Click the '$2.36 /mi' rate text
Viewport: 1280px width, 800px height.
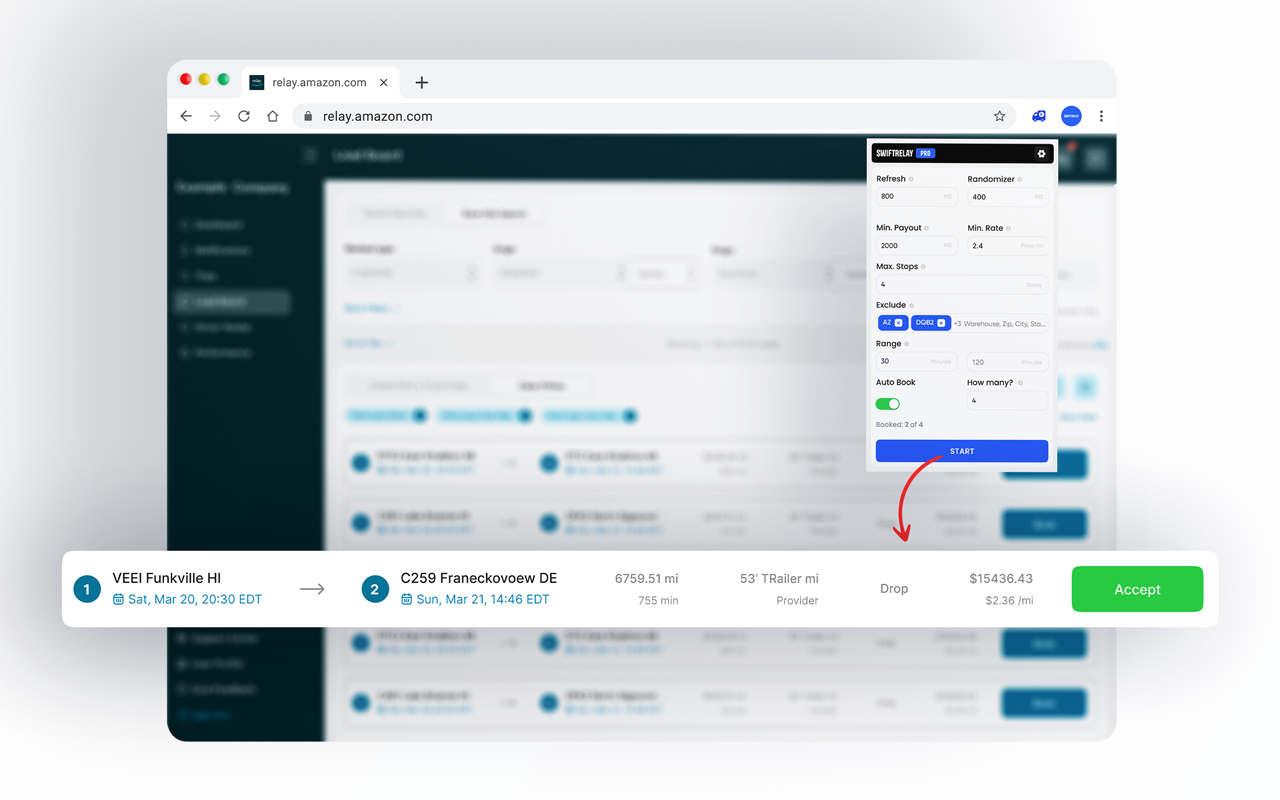coord(1008,601)
